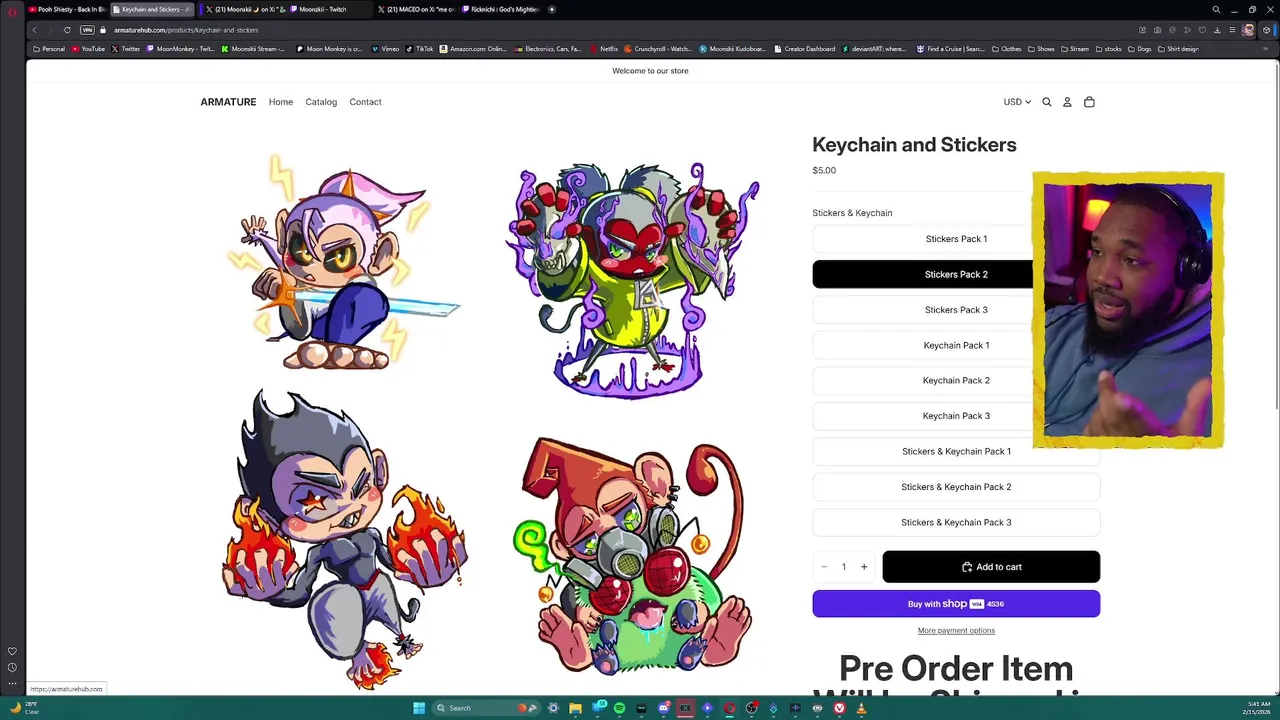1280x720 pixels.
Task: Open the Windows Start menu icon
Action: [x=419, y=708]
